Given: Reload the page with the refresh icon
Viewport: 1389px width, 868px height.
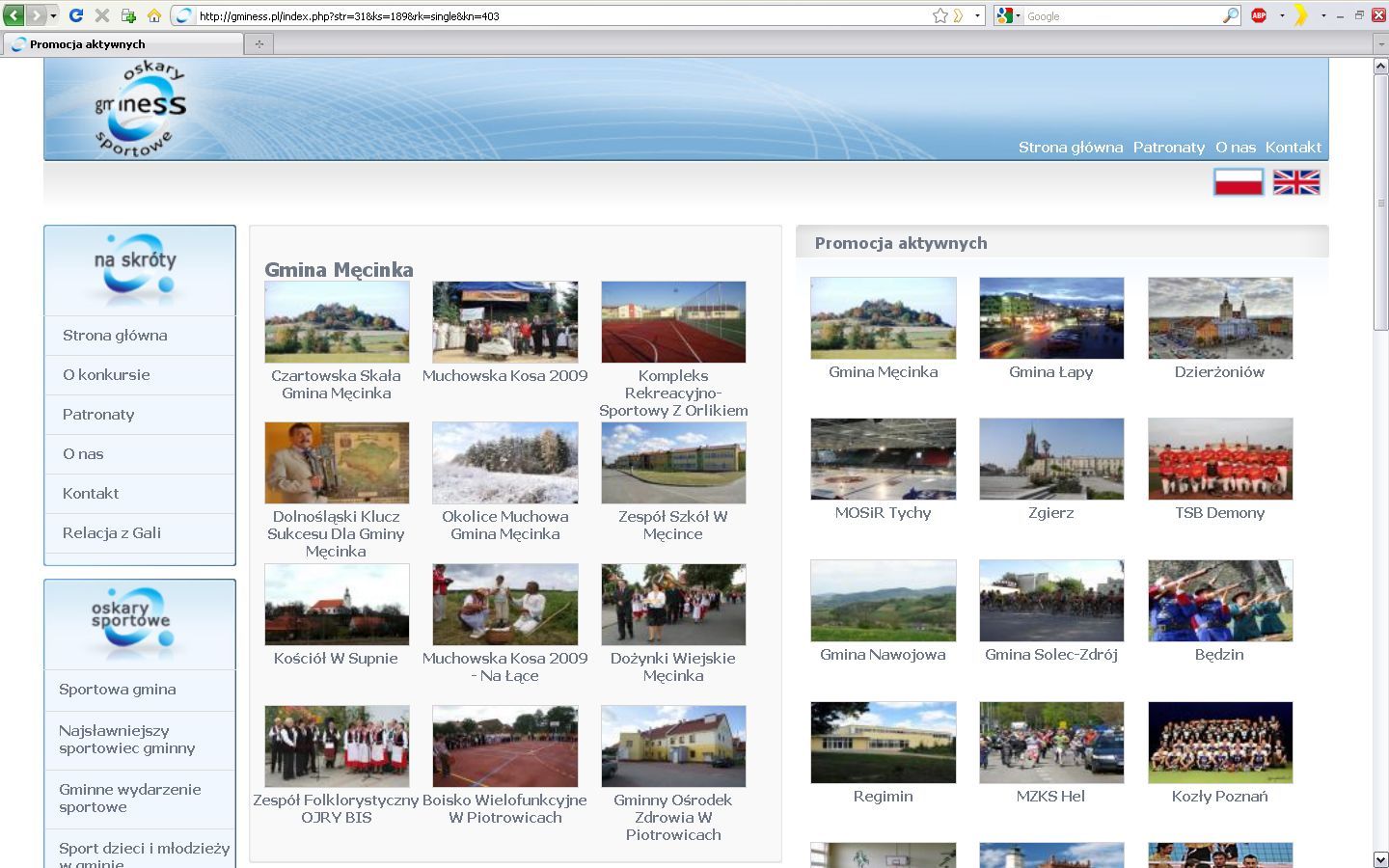Looking at the screenshot, I should pos(76,15).
